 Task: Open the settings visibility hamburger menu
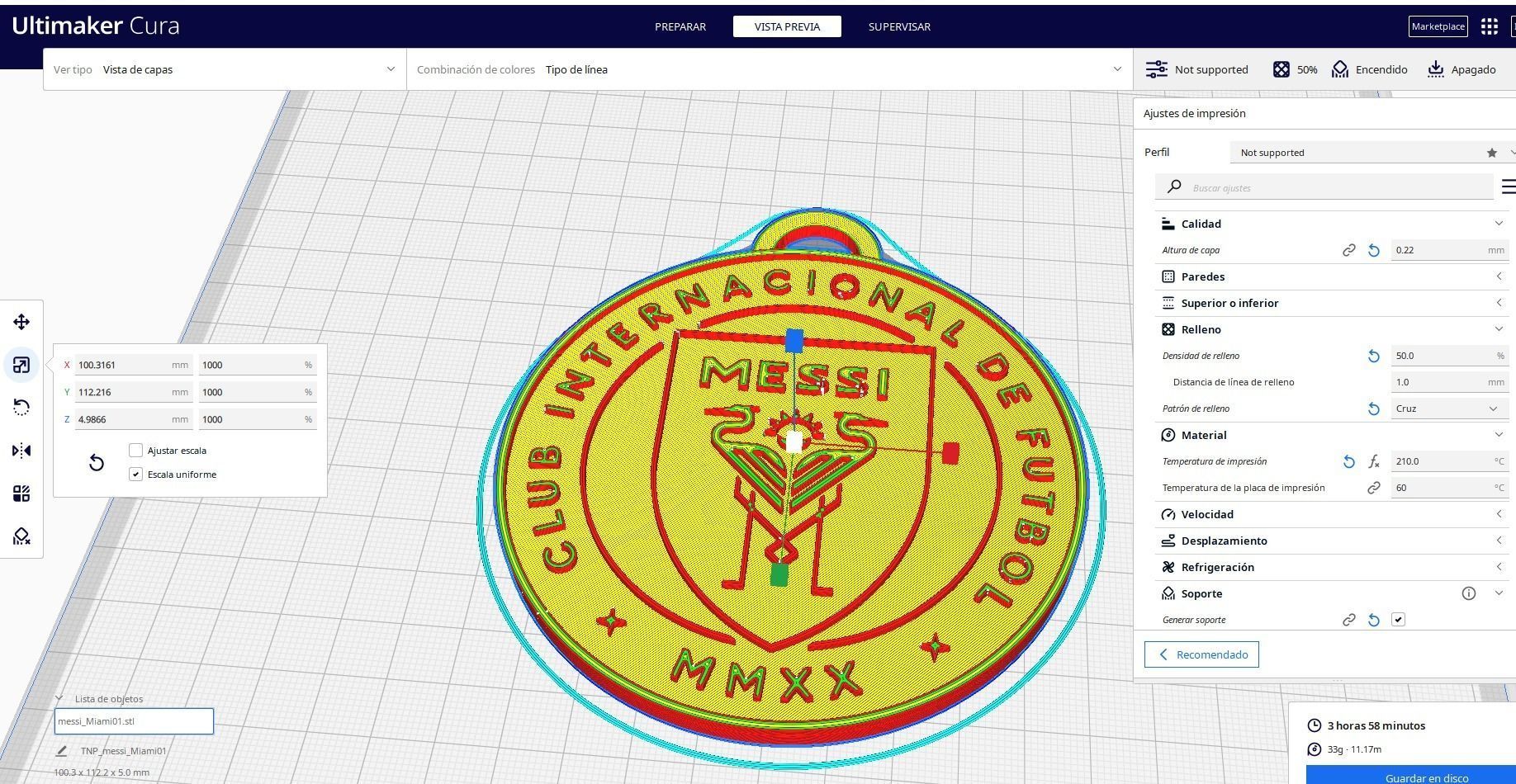pos(1509,187)
